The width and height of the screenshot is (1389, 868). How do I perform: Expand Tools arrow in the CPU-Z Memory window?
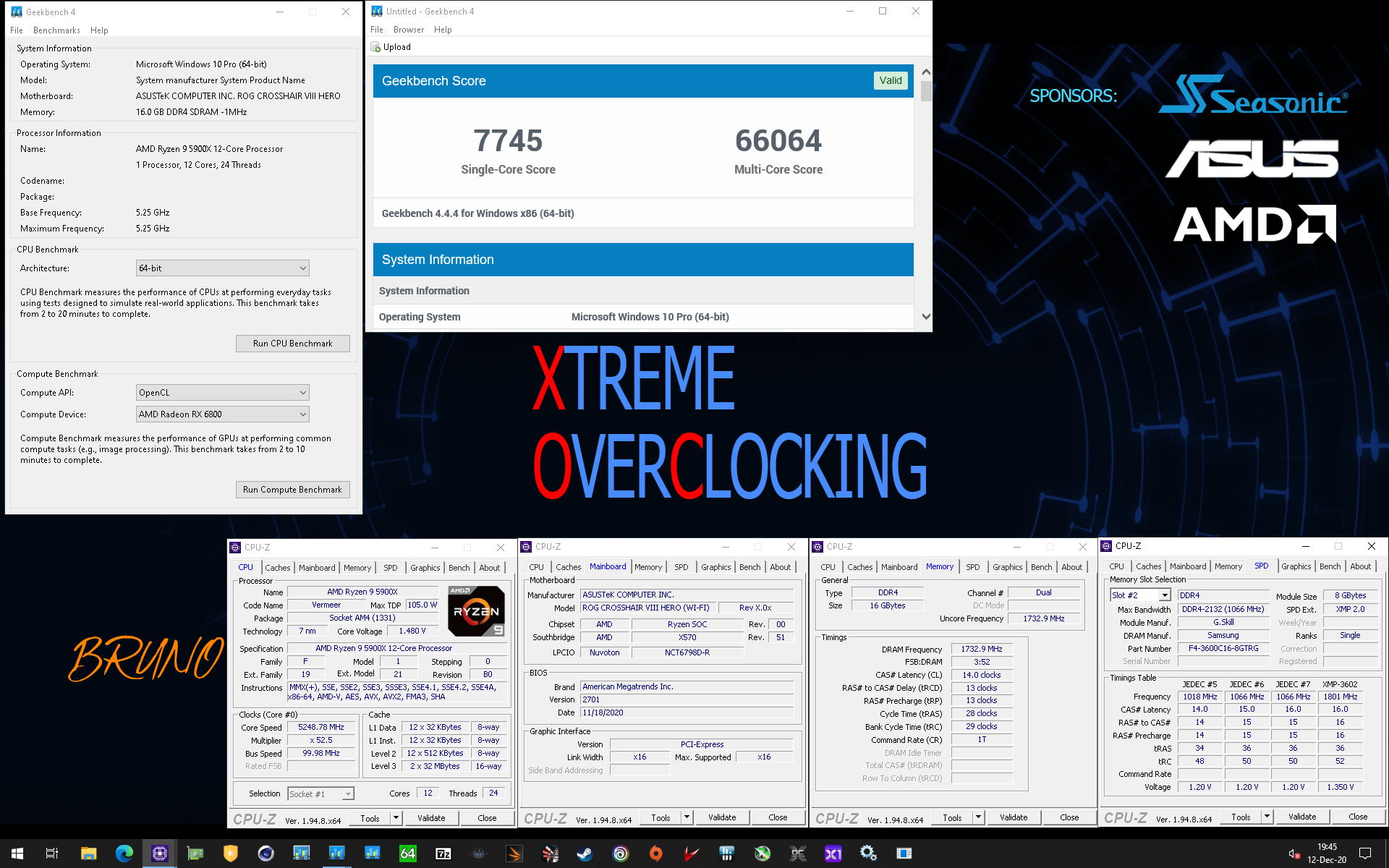[x=978, y=817]
